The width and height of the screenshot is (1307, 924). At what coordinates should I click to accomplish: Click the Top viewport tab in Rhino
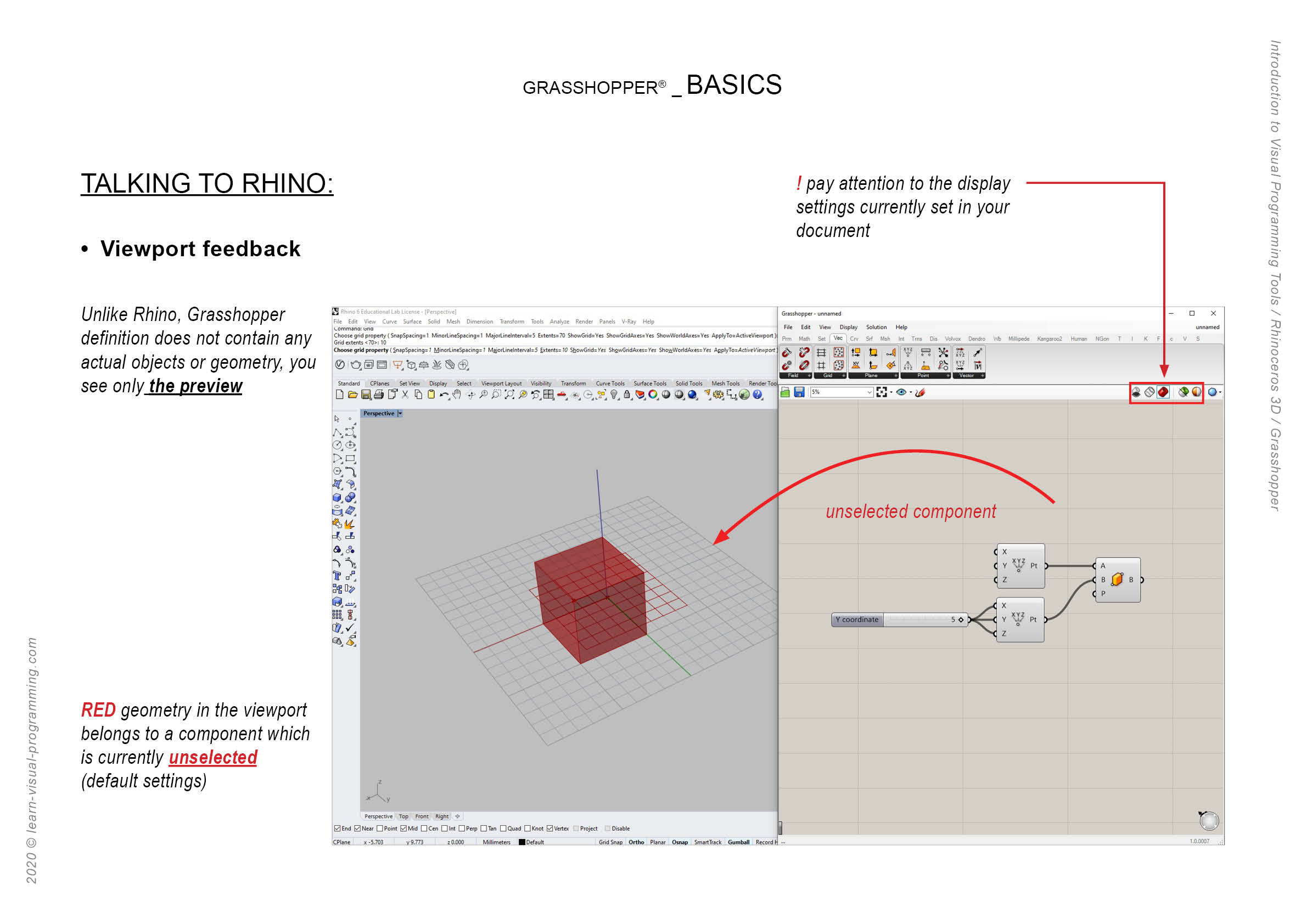click(x=404, y=816)
